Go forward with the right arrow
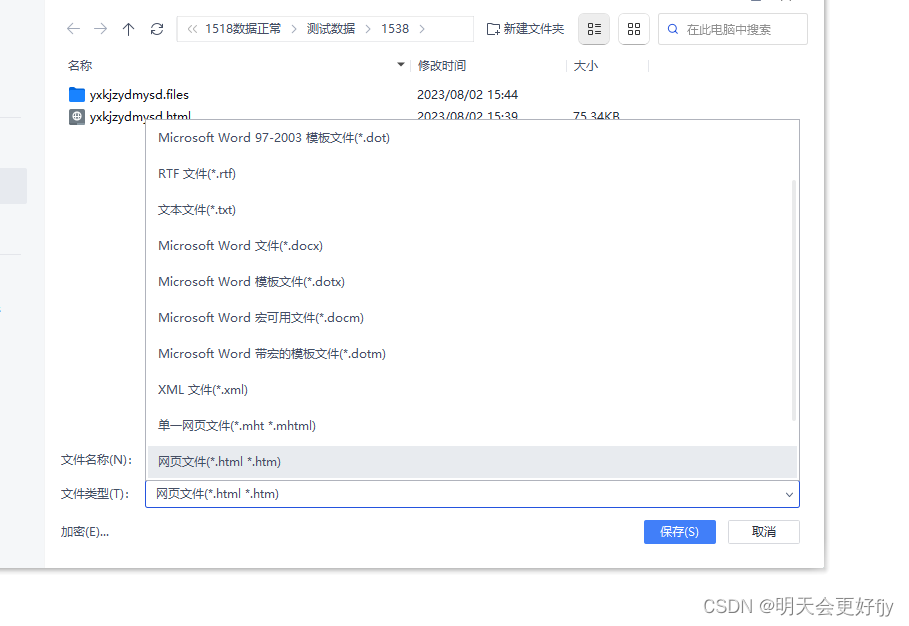The height and width of the screenshot is (626, 909). pos(100,28)
